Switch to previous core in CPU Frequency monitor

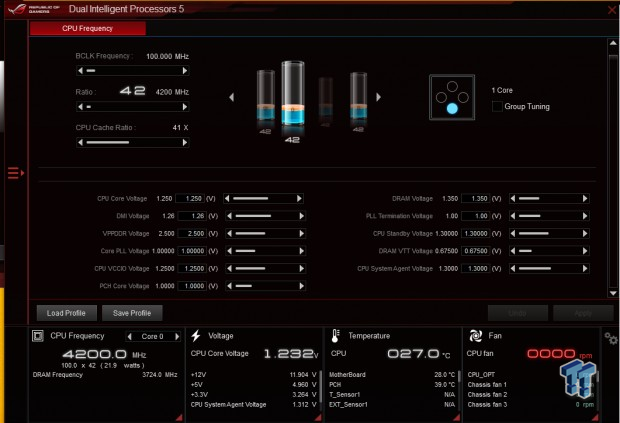pos(130,336)
